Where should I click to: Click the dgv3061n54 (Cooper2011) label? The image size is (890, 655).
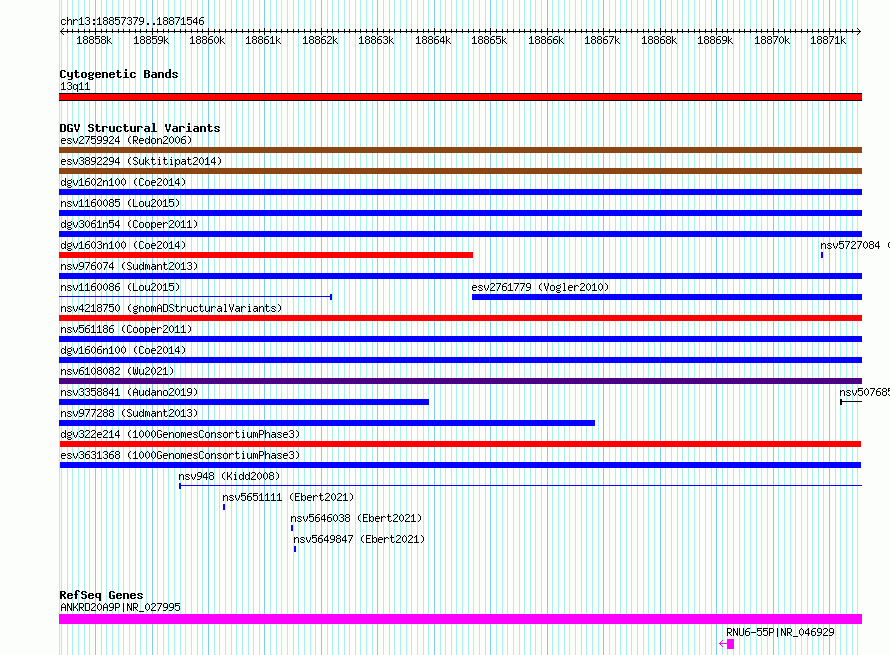click(129, 224)
